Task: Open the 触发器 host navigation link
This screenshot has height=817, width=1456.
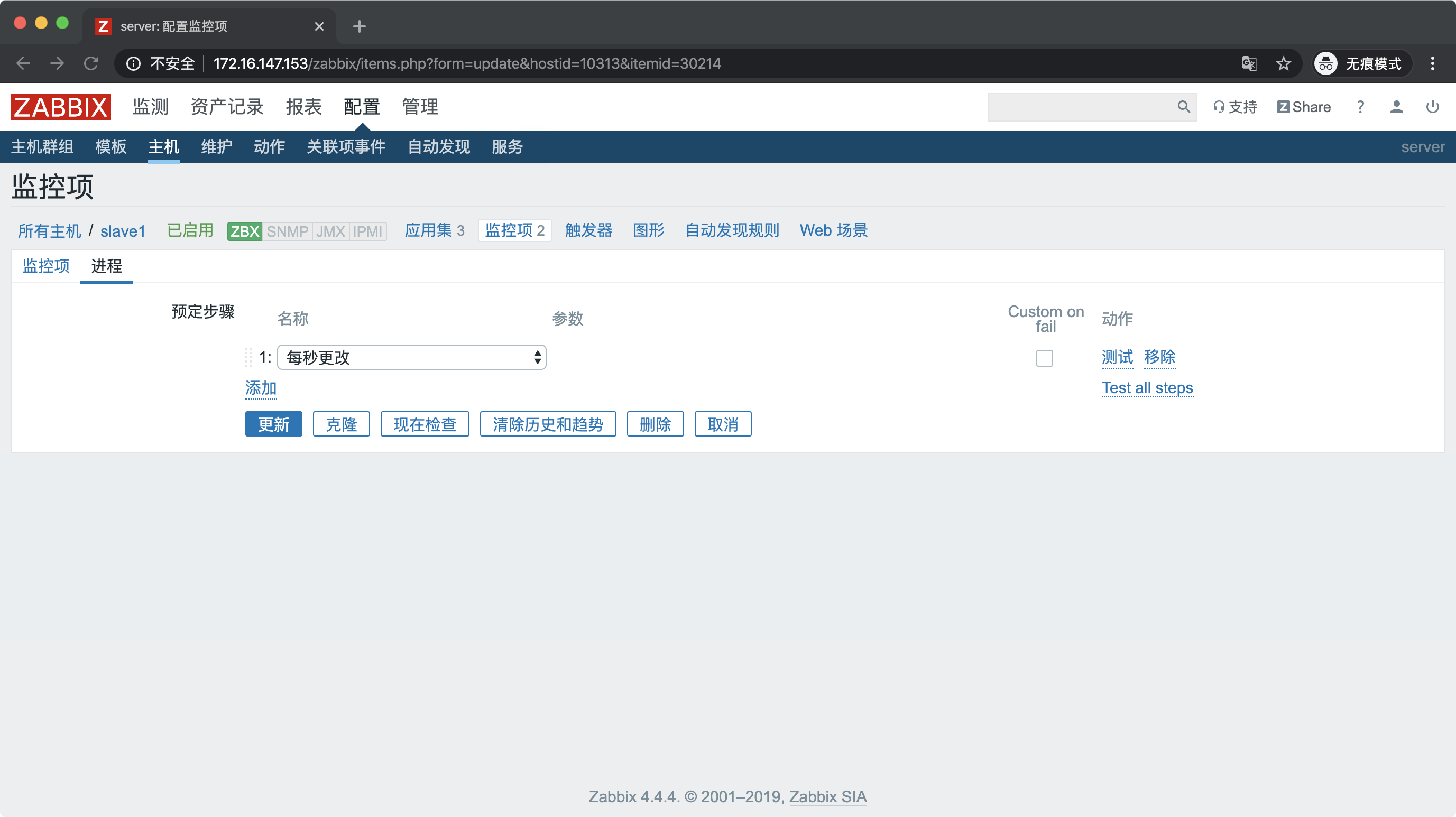Action: coord(588,230)
